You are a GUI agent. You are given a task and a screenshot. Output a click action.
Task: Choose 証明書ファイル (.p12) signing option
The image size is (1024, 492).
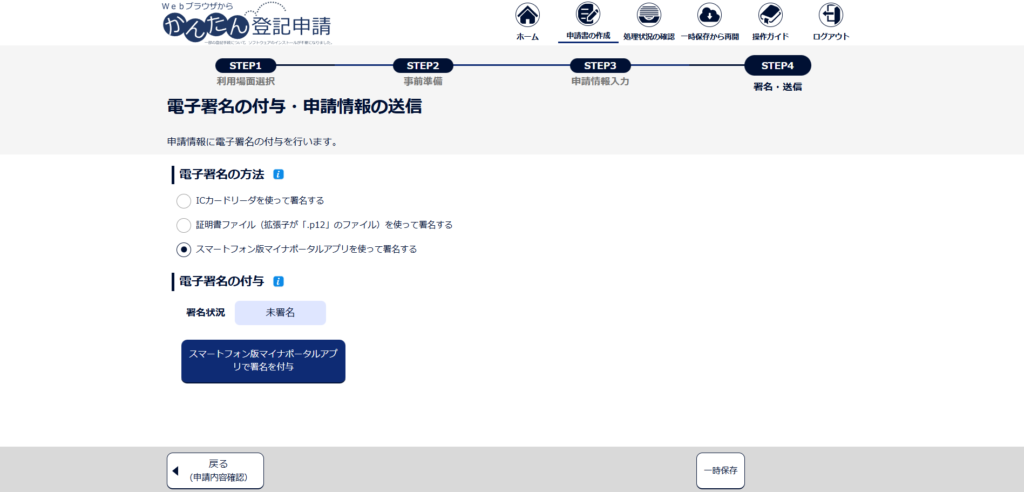pyautogui.click(x=184, y=225)
